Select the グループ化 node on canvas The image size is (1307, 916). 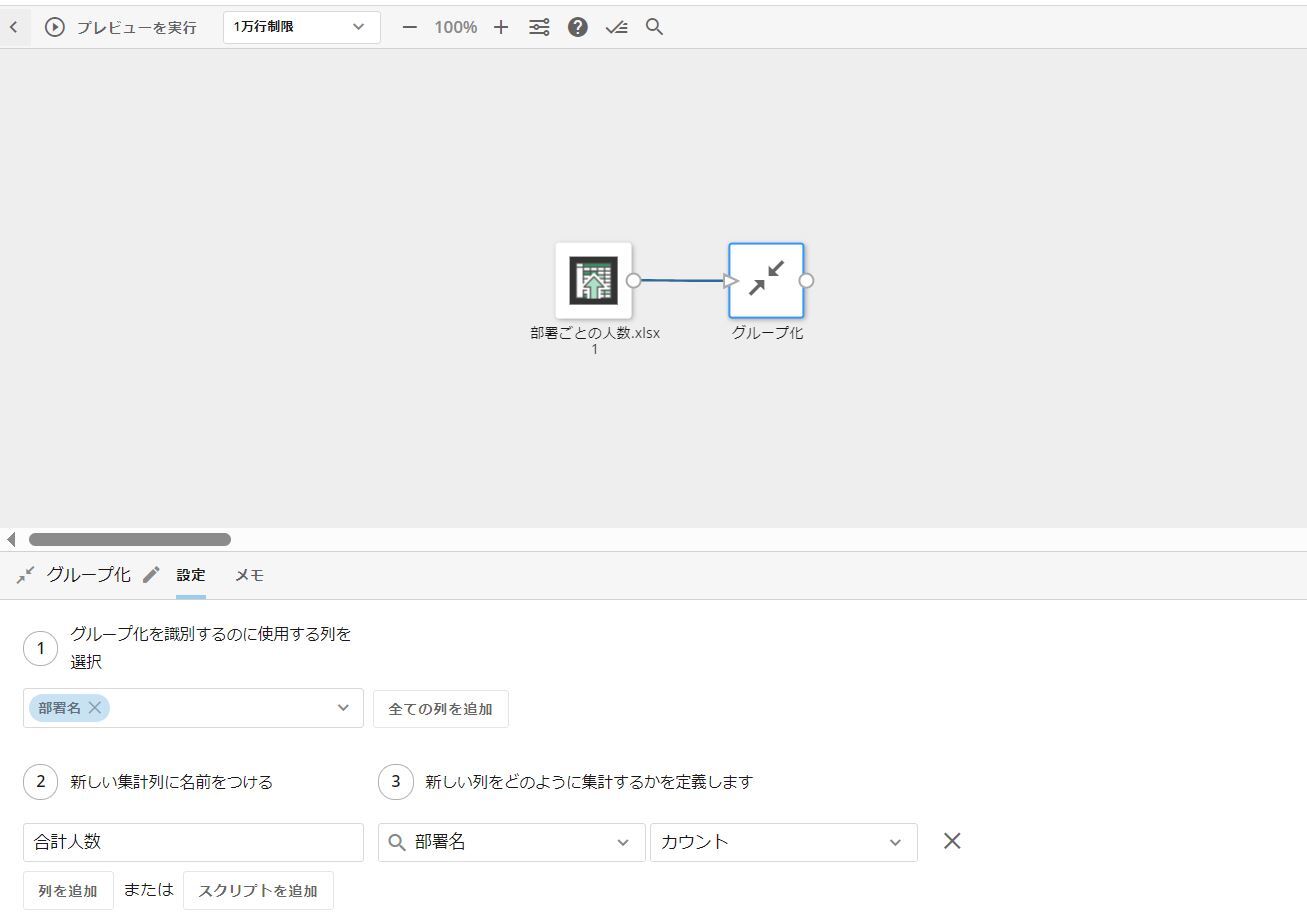coord(766,280)
